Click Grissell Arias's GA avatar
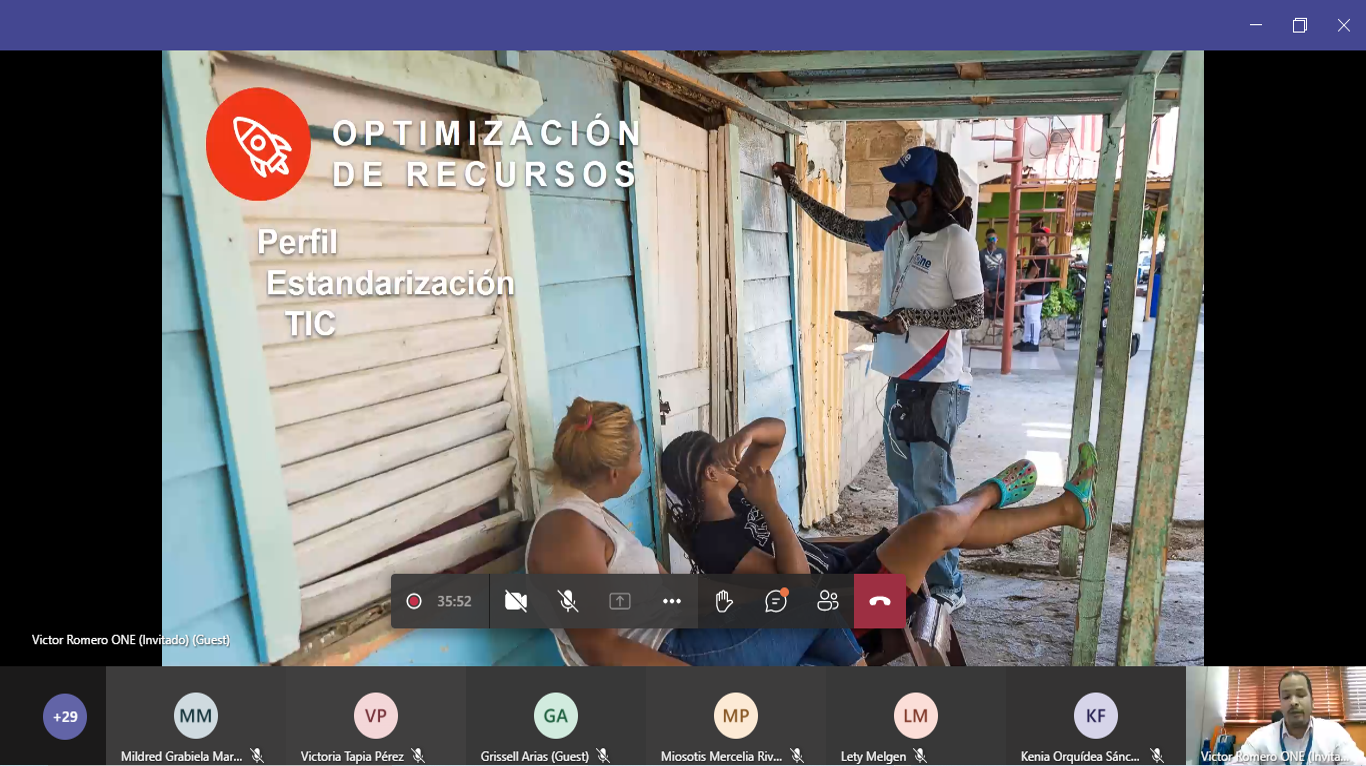 (x=556, y=716)
